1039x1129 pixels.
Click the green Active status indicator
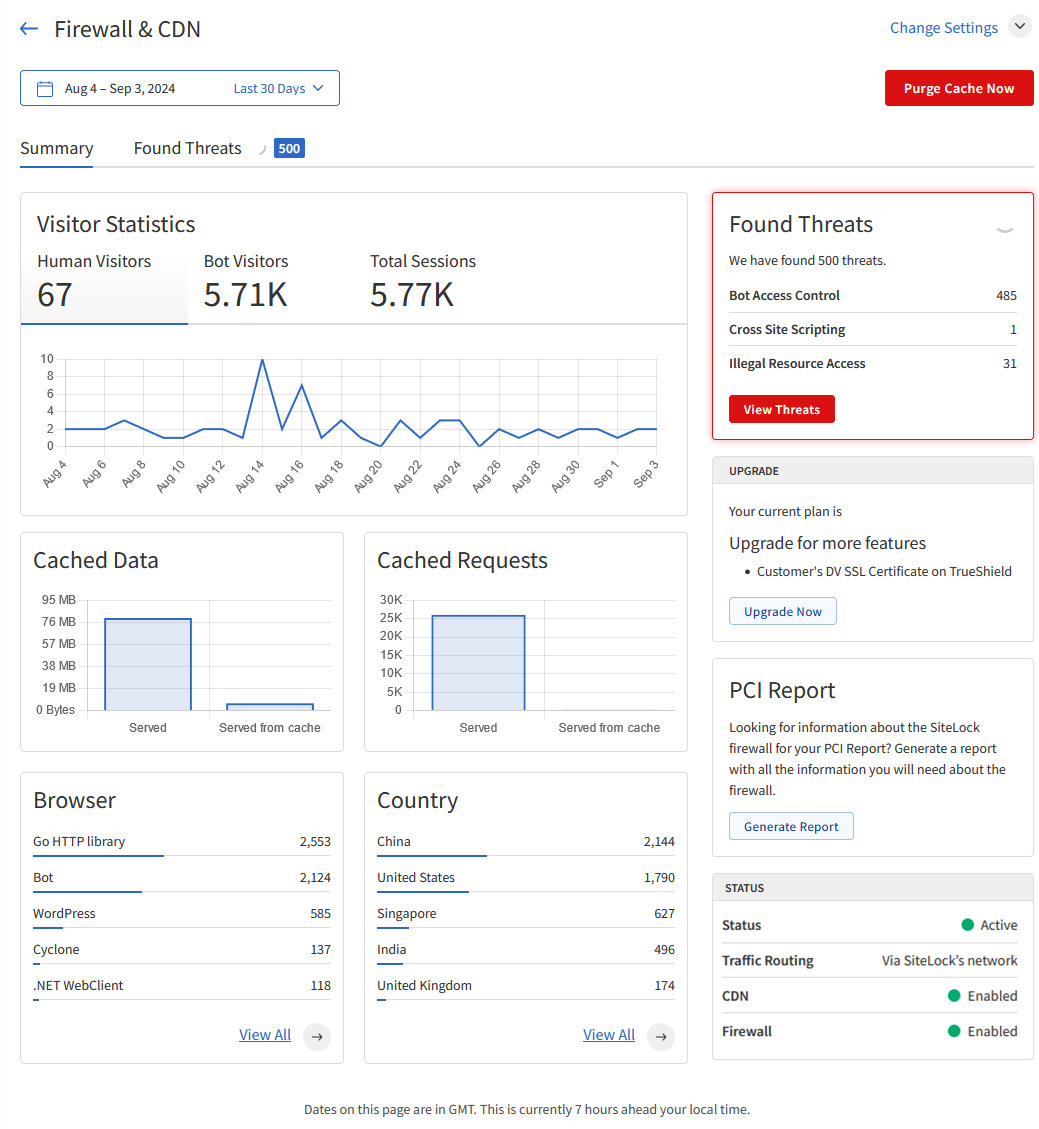pyautogui.click(x=967, y=925)
